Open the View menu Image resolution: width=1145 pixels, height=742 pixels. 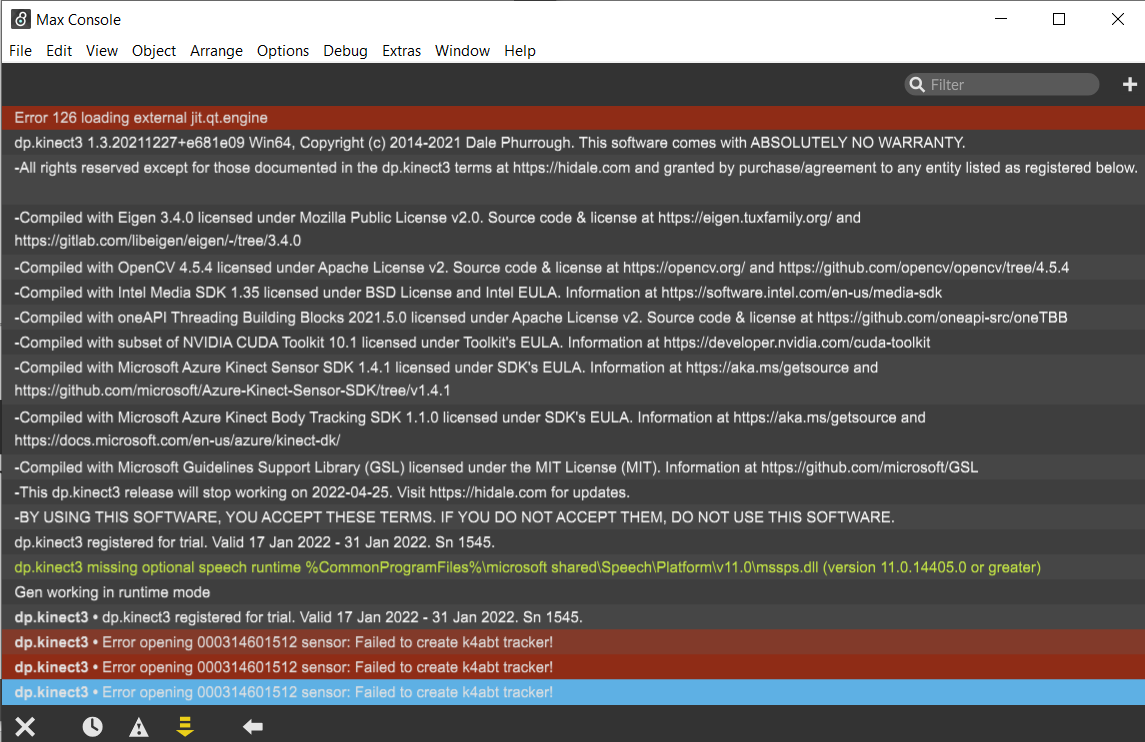pos(102,51)
